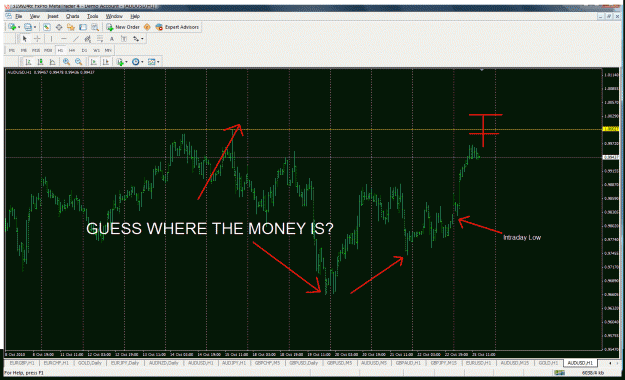
Task: Toggle D1 timeframe button
Action: pos(84,51)
